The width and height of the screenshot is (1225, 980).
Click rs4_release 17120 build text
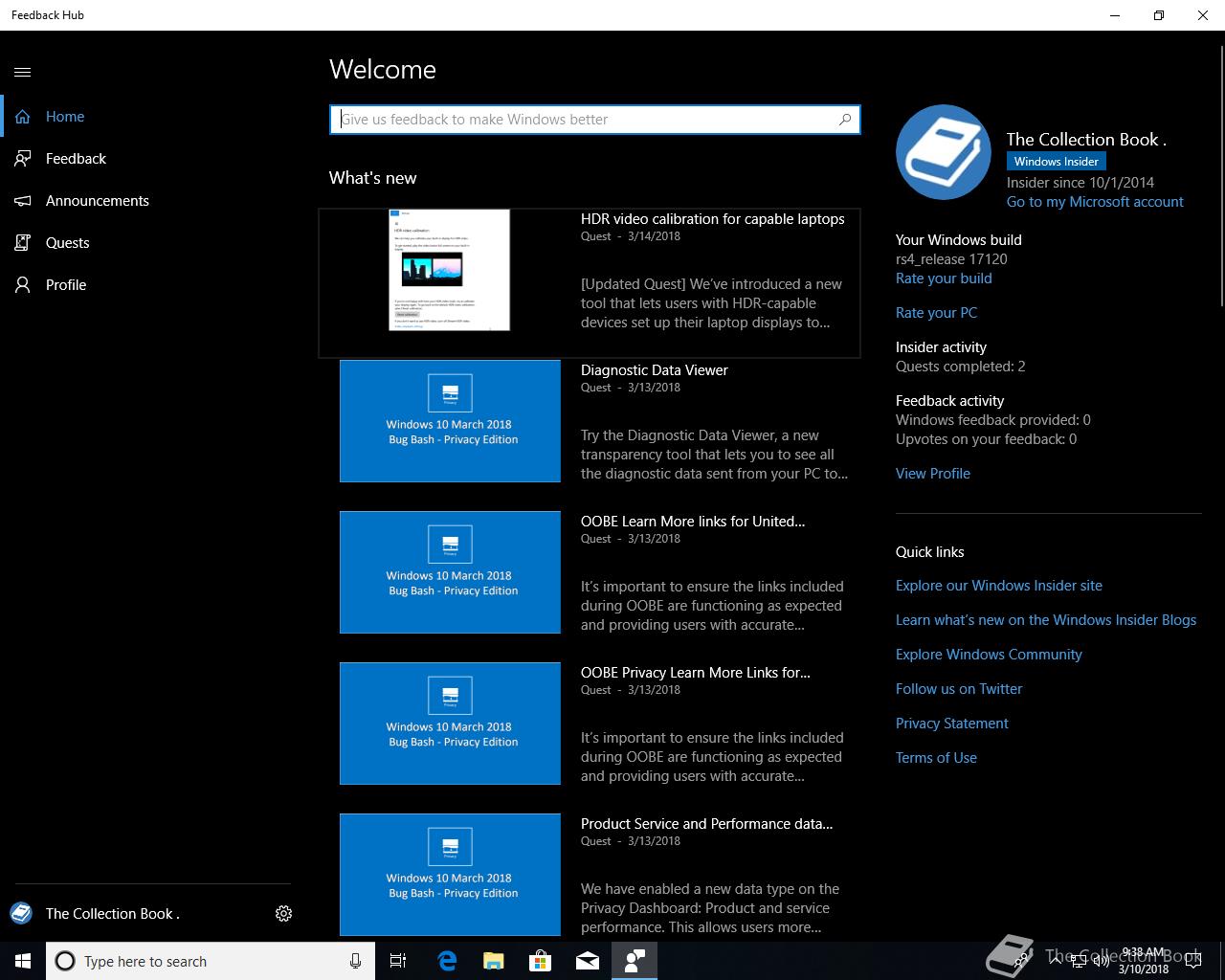[951, 259]
